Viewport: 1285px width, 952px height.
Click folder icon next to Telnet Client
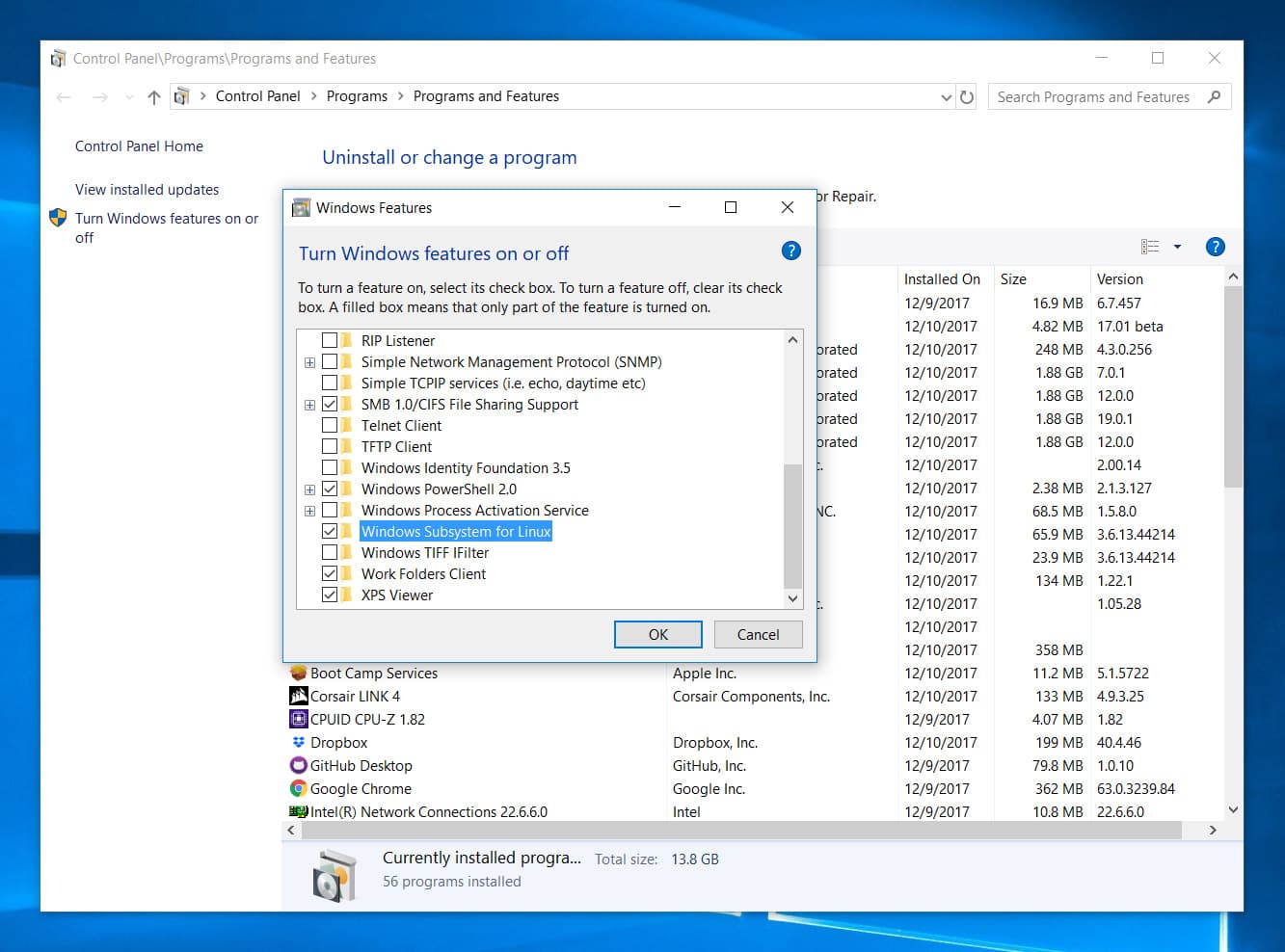(x=346, y=425)
